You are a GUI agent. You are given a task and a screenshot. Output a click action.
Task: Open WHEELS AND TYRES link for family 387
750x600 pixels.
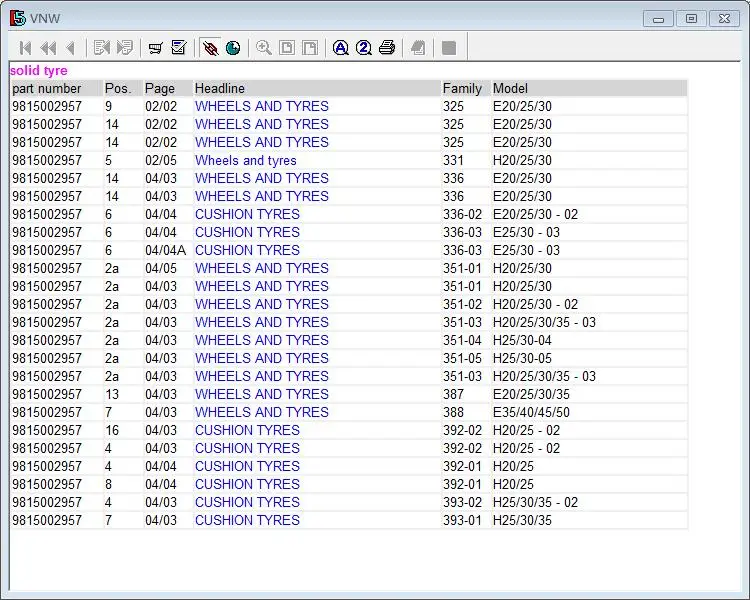click(x=262, y=394)
